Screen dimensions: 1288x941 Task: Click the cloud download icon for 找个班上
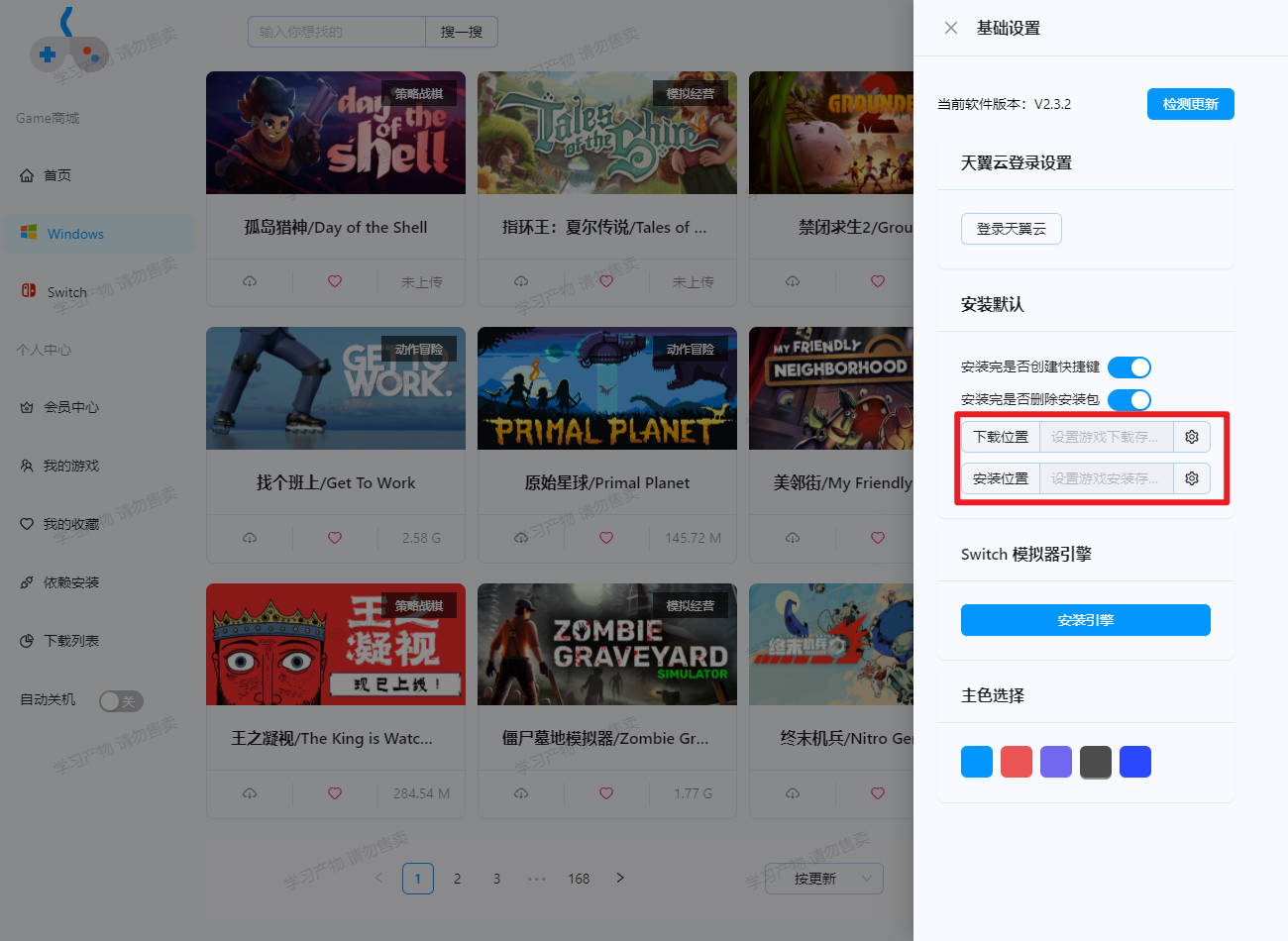click(250, 538)
